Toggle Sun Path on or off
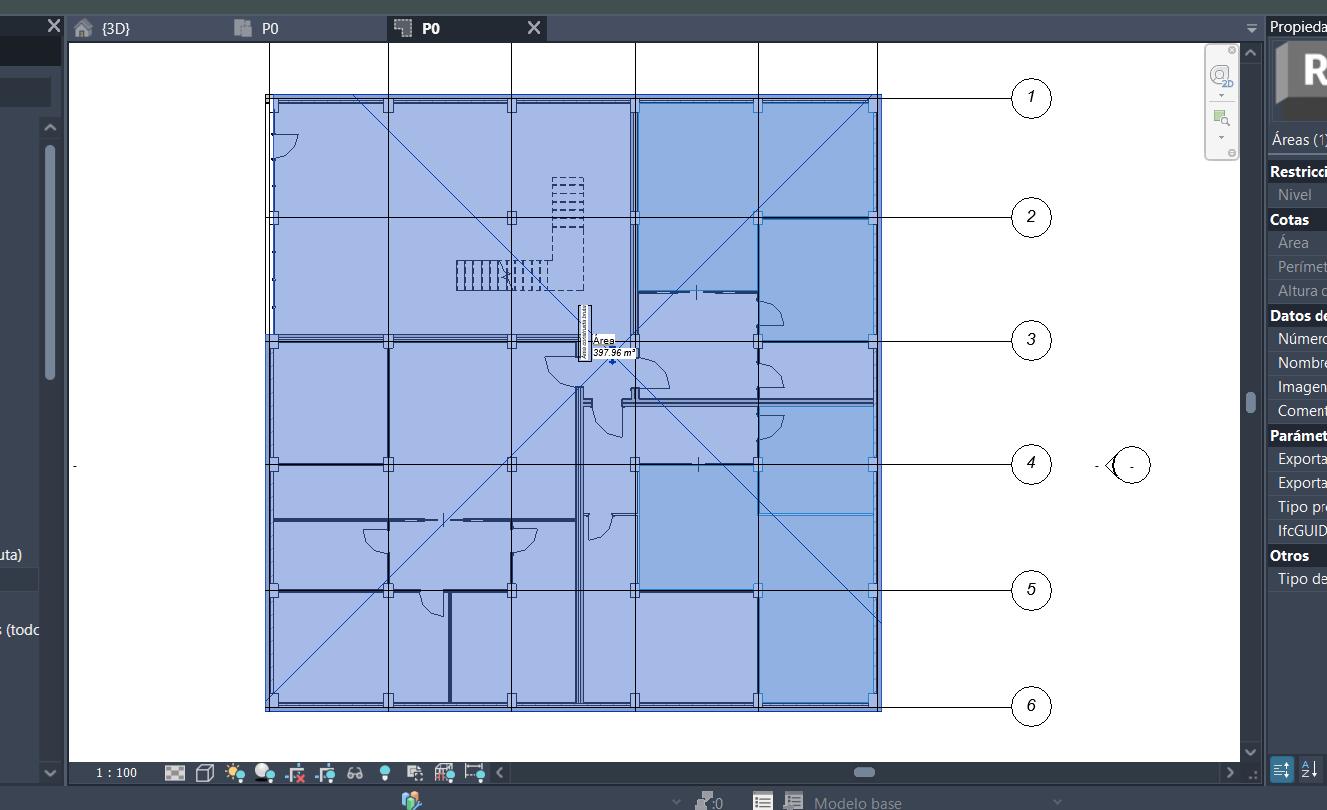 (235, 772)
